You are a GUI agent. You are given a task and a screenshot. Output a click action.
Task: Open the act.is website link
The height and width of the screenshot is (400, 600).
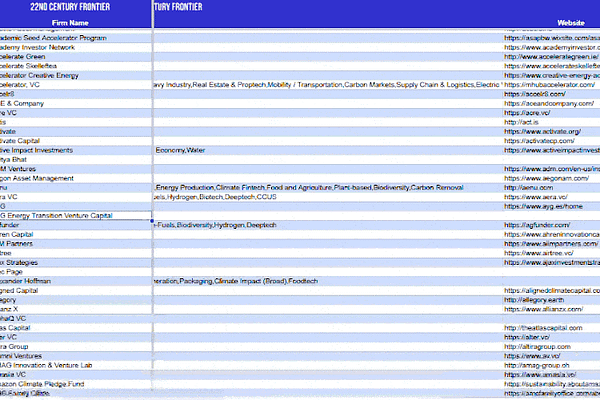(x=521, y=122)
